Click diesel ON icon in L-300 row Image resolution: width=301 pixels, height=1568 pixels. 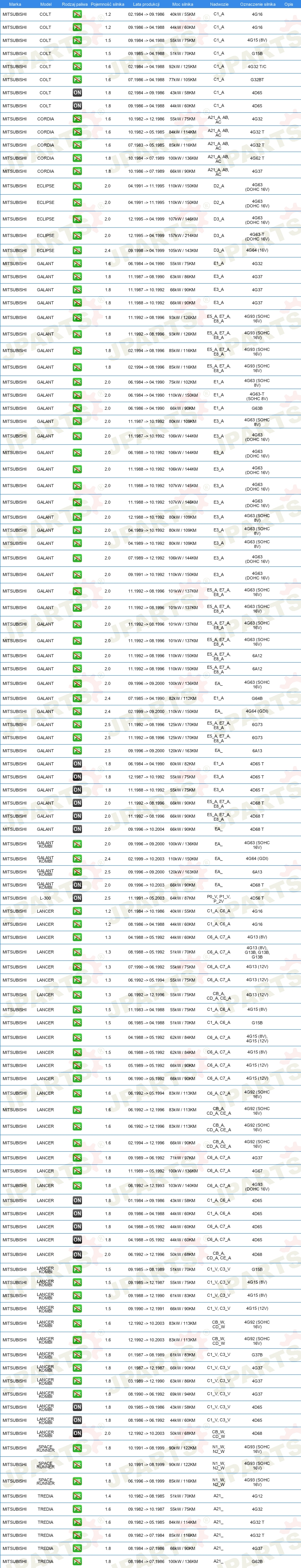click(x=77, y=898)
